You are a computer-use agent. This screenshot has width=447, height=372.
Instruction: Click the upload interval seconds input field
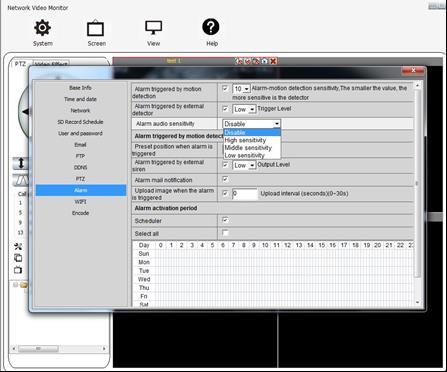[x=245, y=194]
